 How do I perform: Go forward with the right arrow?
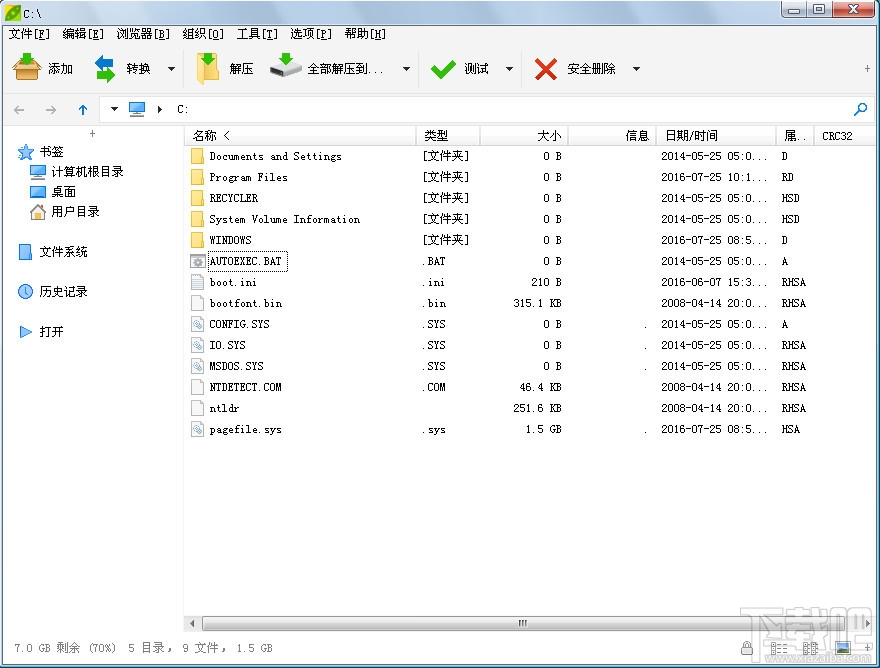(x=51, y=109)
